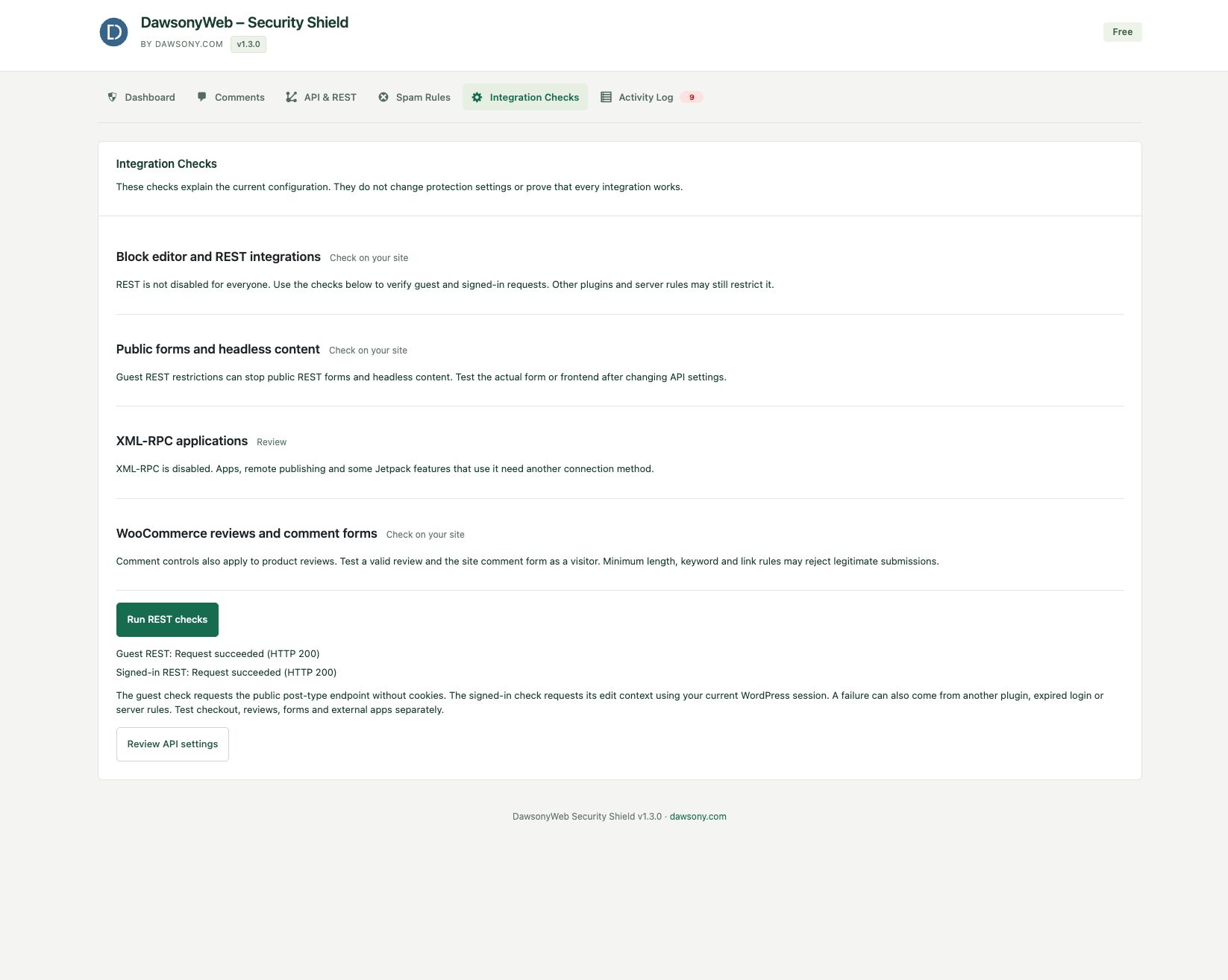Click the Public forms and headless content heading
This screenshot has height=980, width=1228.
coord(218,349)
